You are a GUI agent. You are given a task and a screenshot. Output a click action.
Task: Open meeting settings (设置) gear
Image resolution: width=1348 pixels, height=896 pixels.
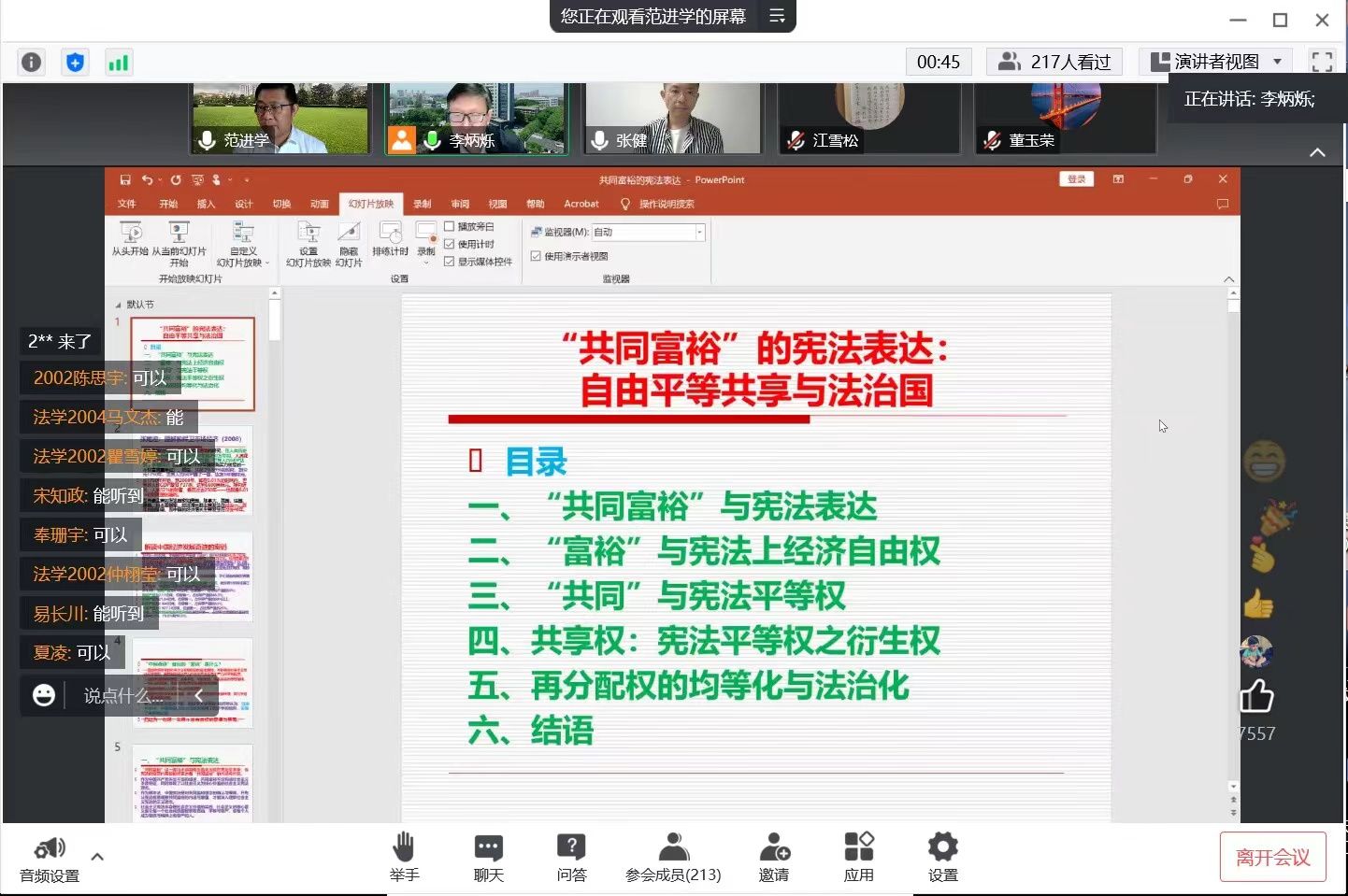[942, 855]
